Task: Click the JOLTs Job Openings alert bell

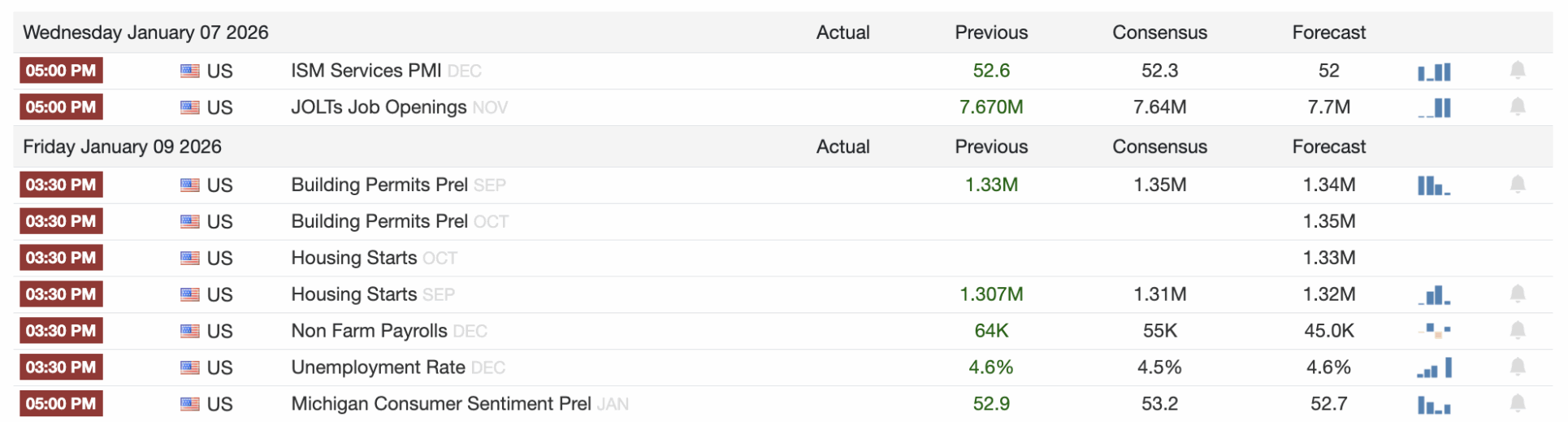Action: tap(1517, 107)
